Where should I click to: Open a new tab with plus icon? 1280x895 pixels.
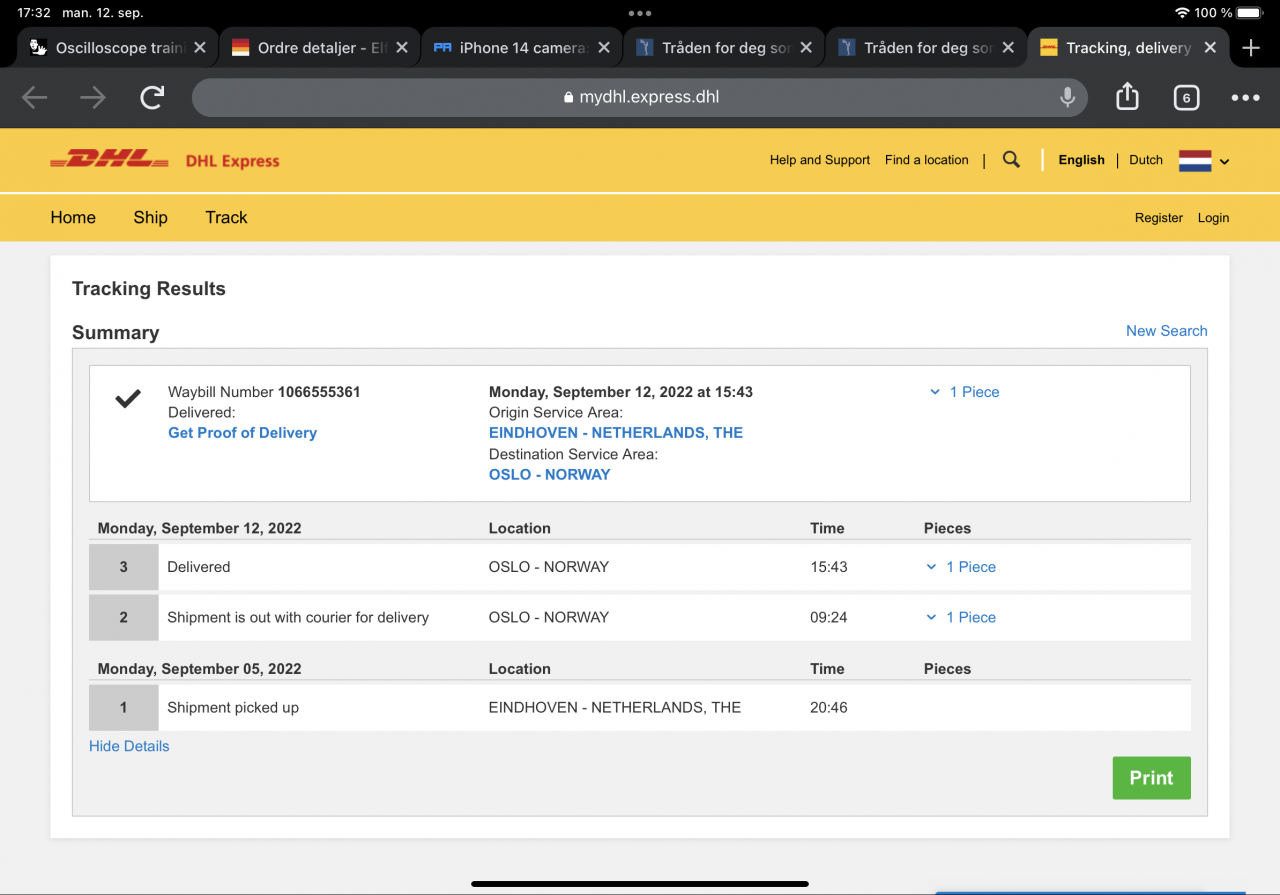click(1250, 48)
